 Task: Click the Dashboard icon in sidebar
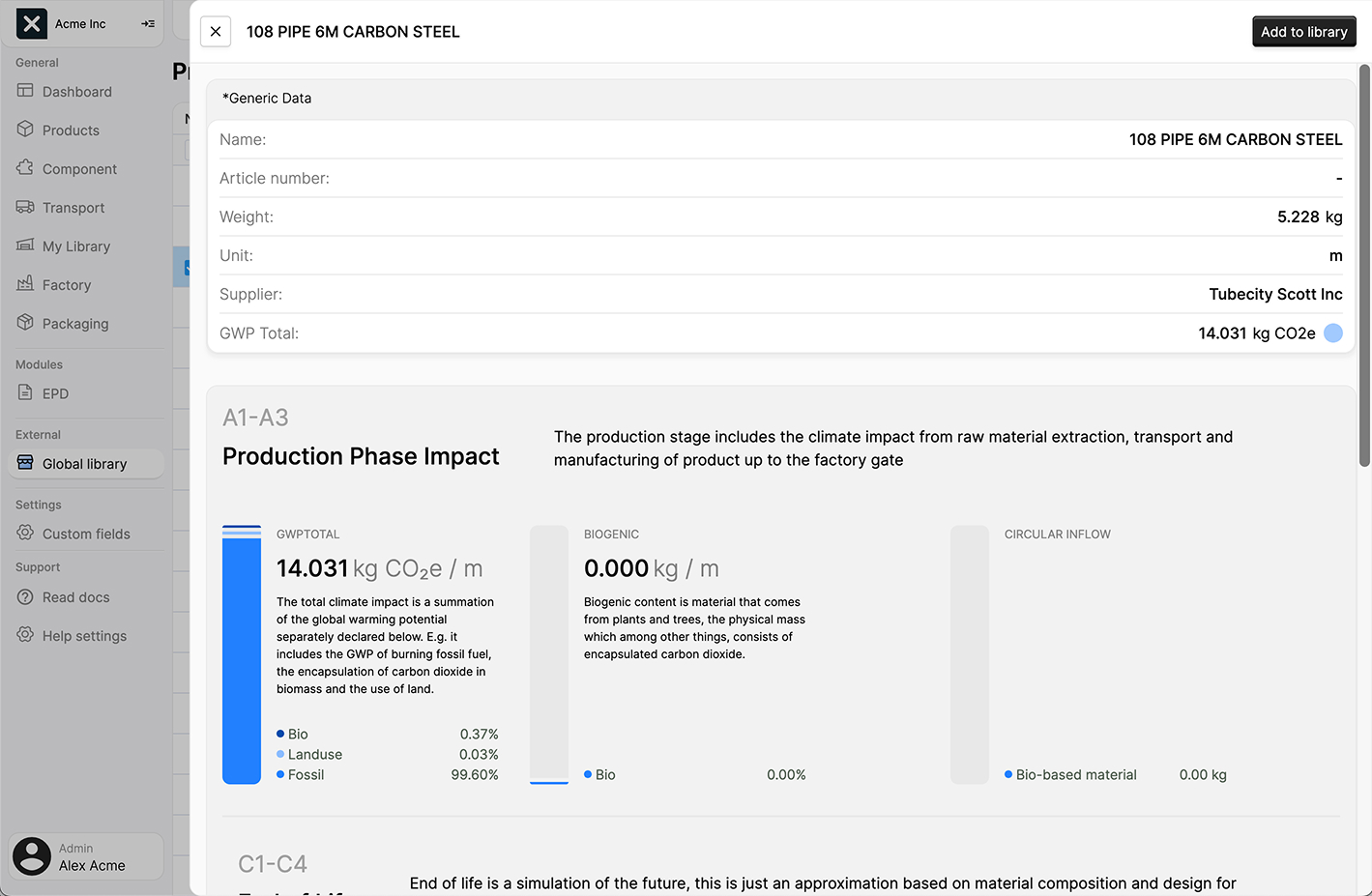[x=25, y=91]
